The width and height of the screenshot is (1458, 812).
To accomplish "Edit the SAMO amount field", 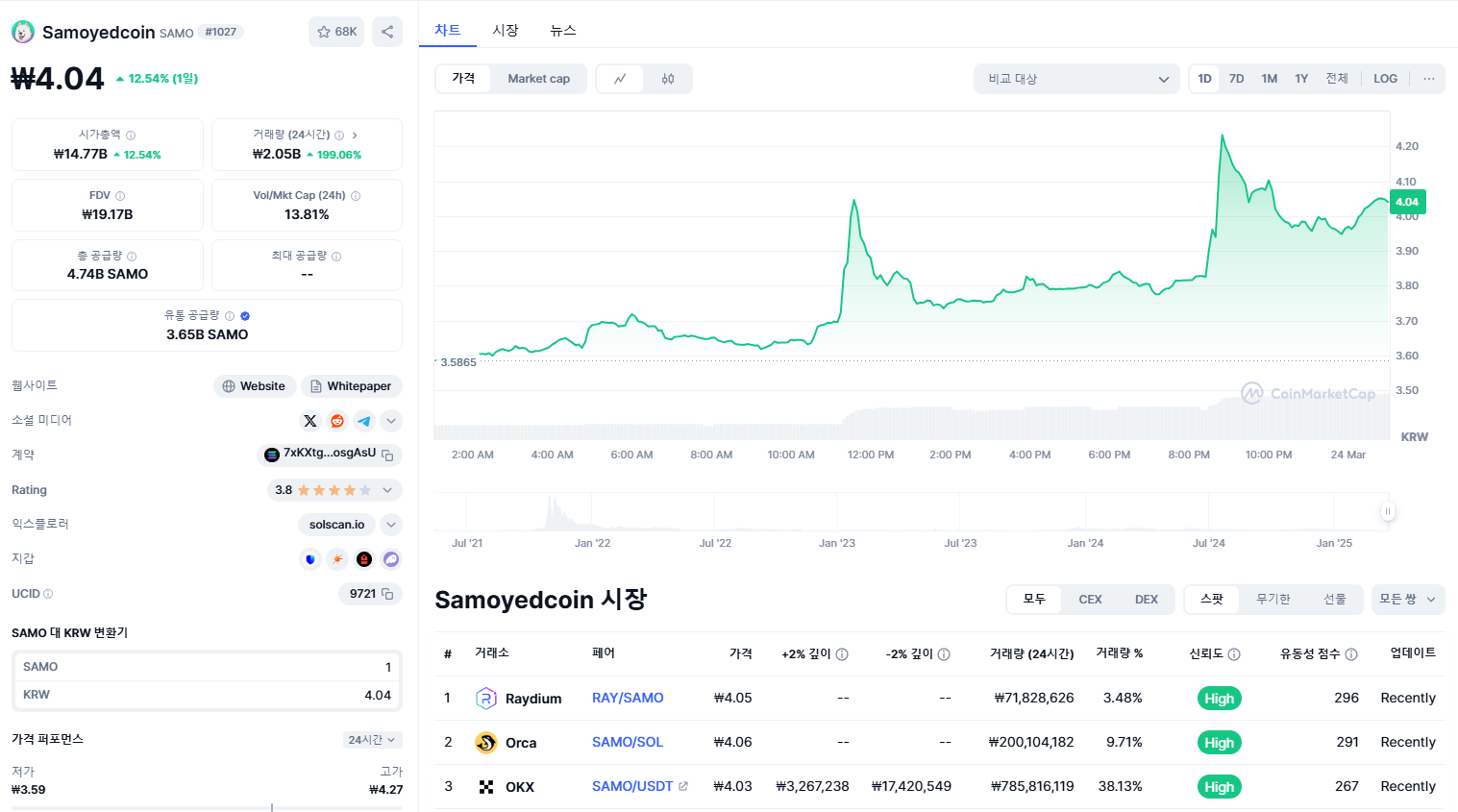I will [208, 667].
